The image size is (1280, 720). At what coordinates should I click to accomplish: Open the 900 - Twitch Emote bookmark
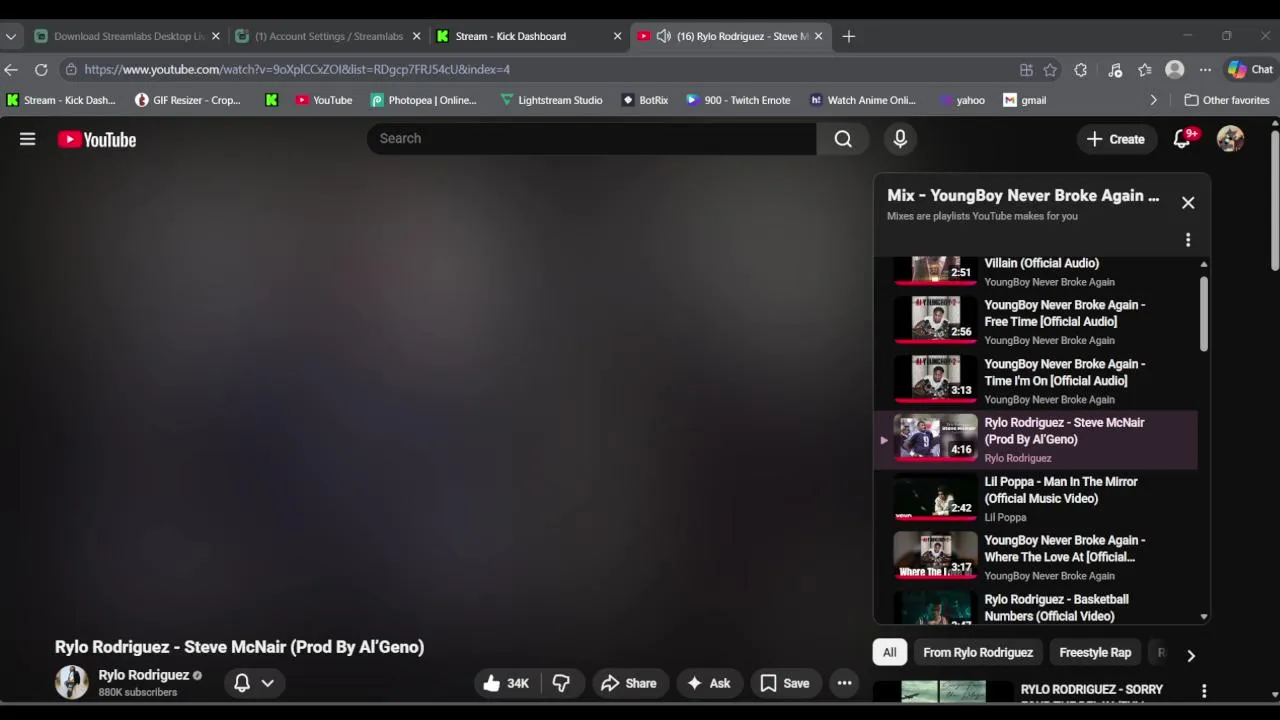coord(737,100)
